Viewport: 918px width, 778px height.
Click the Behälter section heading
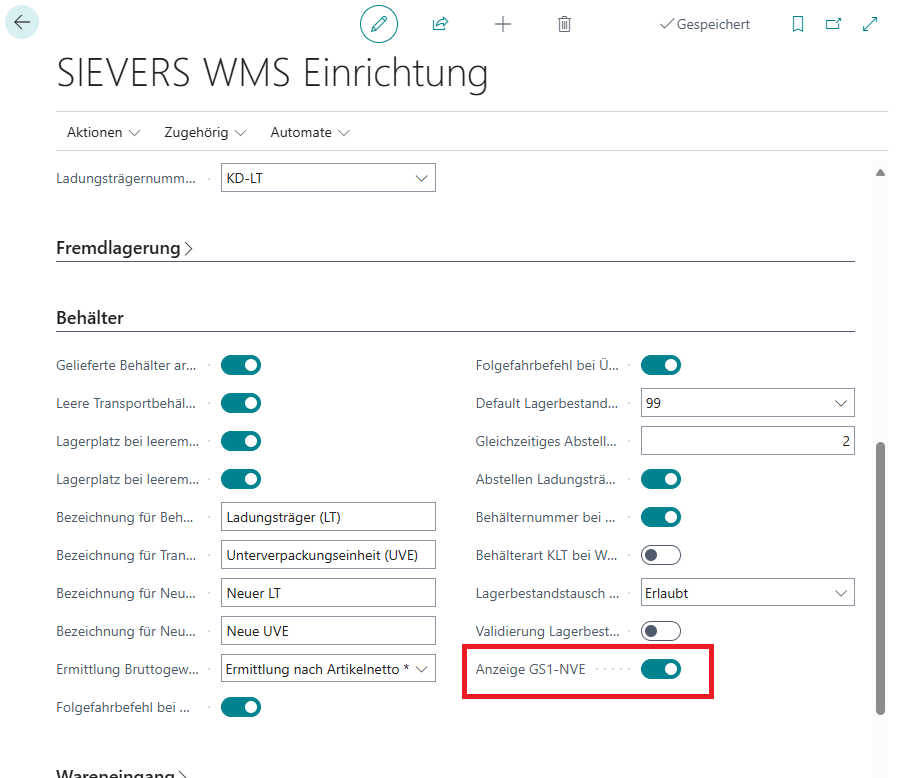[x=90, y=318]
